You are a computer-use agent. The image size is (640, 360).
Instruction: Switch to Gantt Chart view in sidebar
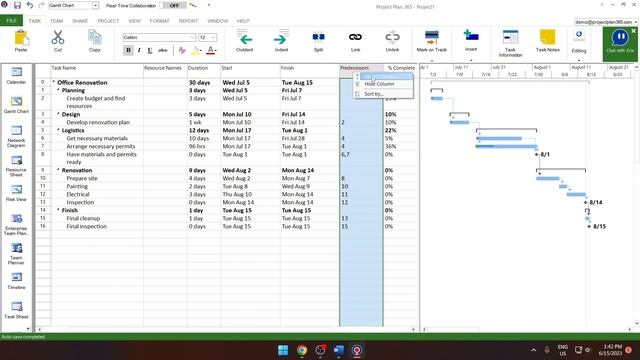click(x=16, y=105)
